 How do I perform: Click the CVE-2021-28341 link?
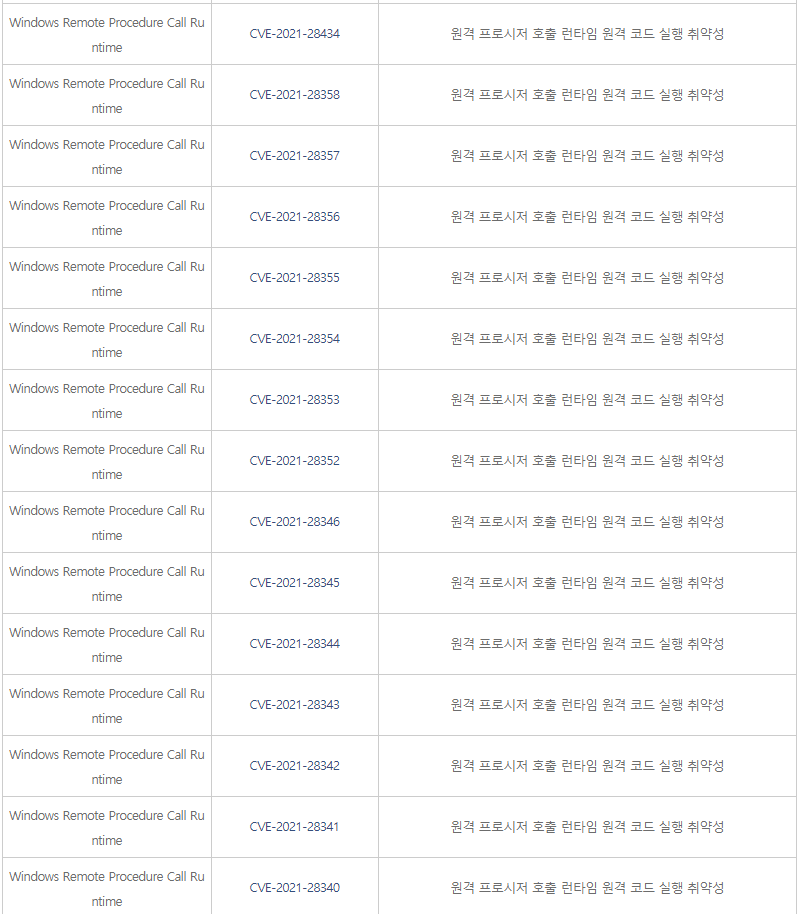[294, 827]
